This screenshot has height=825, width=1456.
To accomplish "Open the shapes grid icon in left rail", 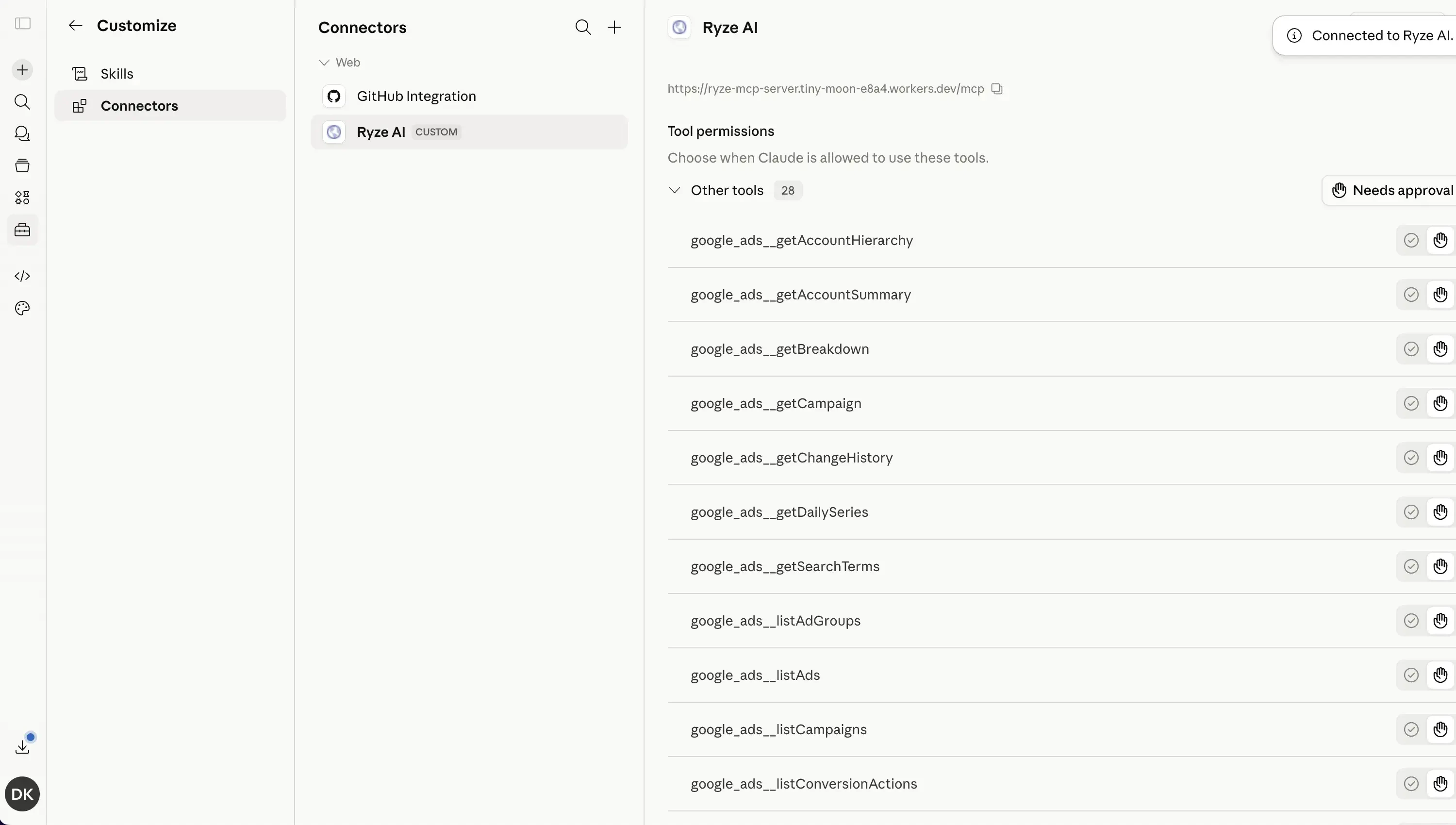I will coord(22,197).
